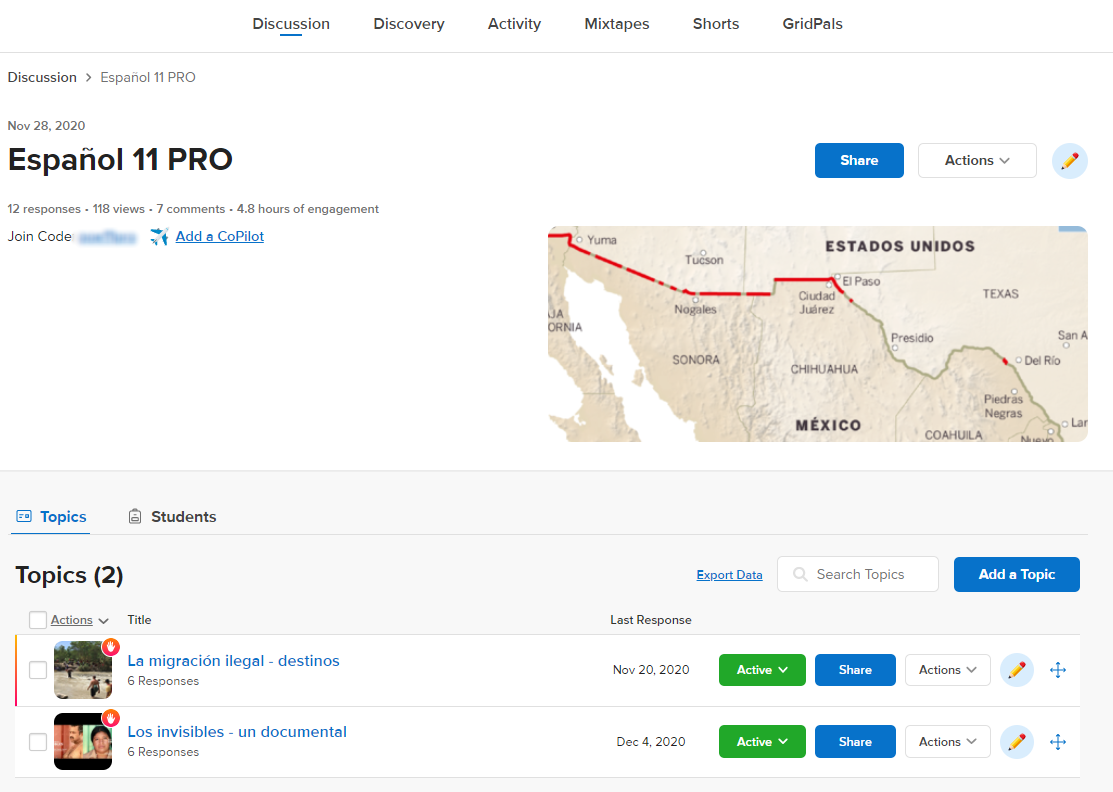Screen dimensions: 1113x792
Task: Select the Los invisibles topic checkbox
Action: (x=38, y=742)
